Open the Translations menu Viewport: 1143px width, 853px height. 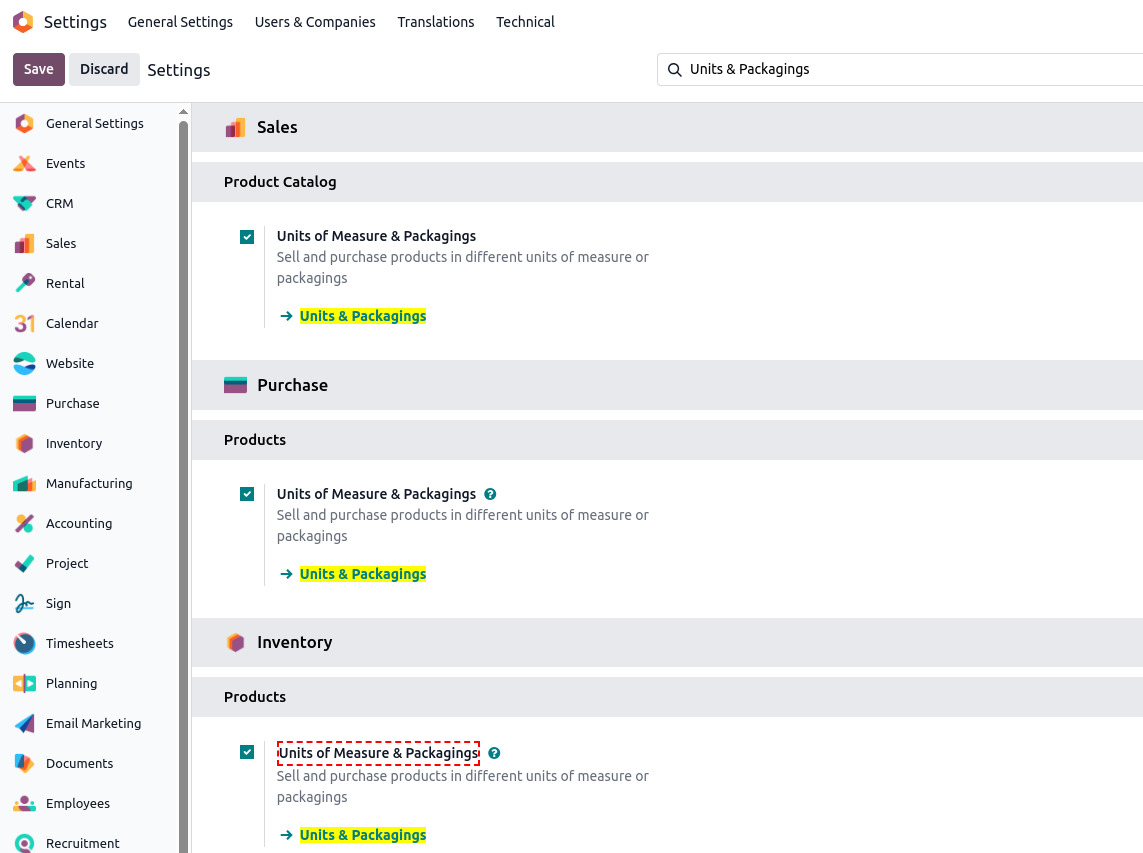436,22
